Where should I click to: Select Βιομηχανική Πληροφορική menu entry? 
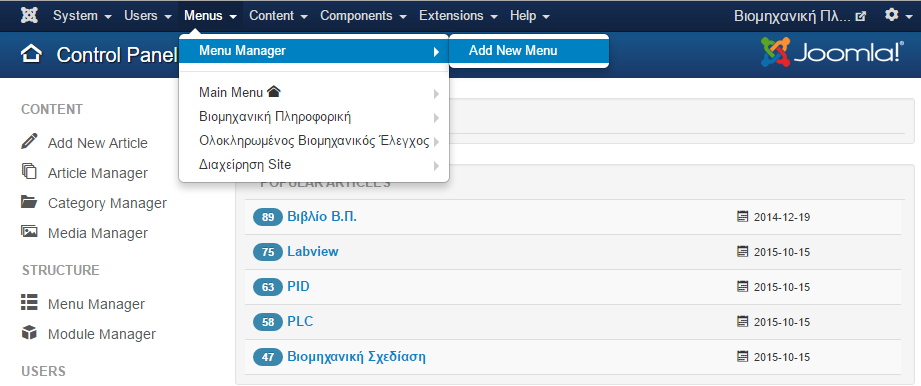(x=314, y=117)
